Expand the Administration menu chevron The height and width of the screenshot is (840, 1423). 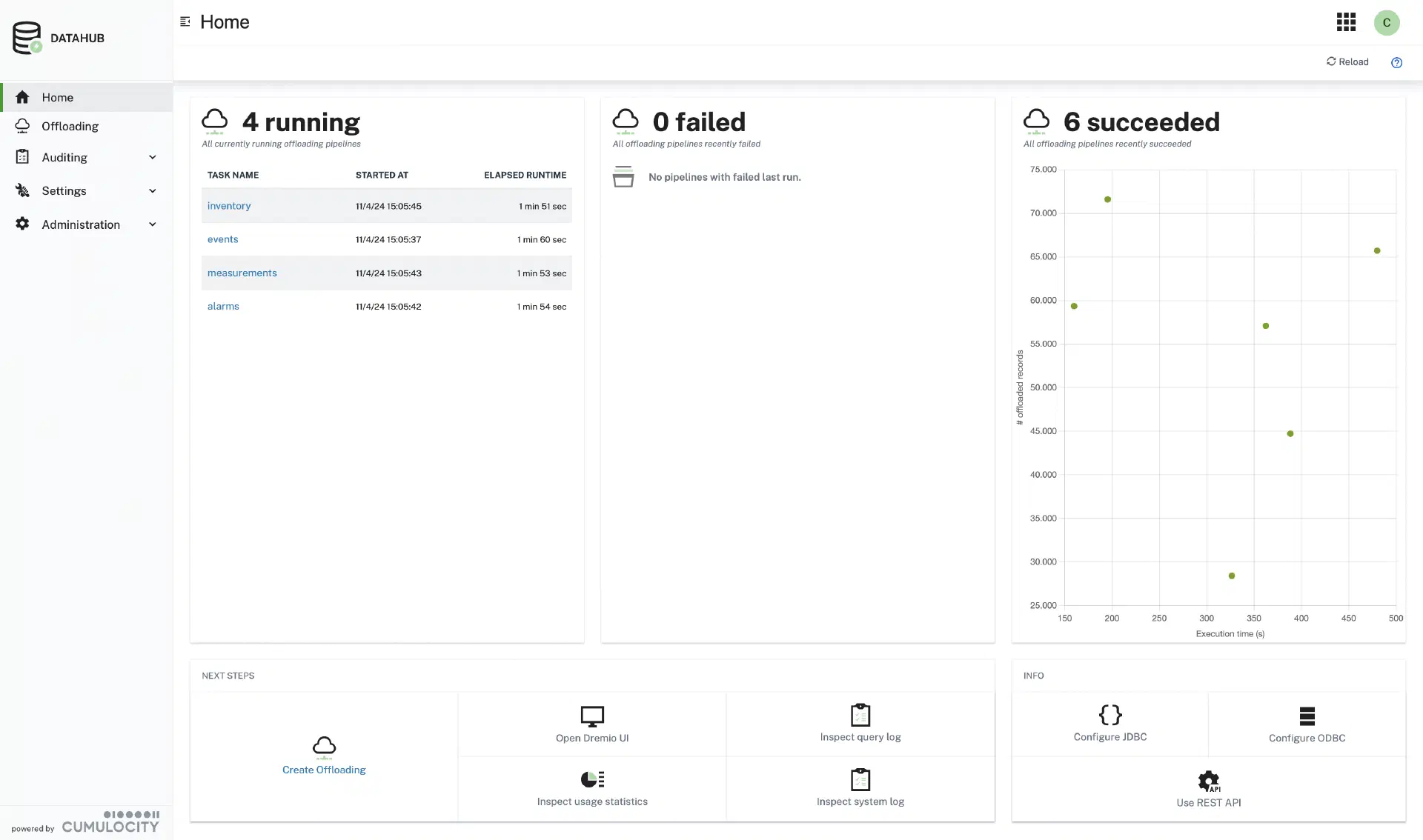(153, 224)
